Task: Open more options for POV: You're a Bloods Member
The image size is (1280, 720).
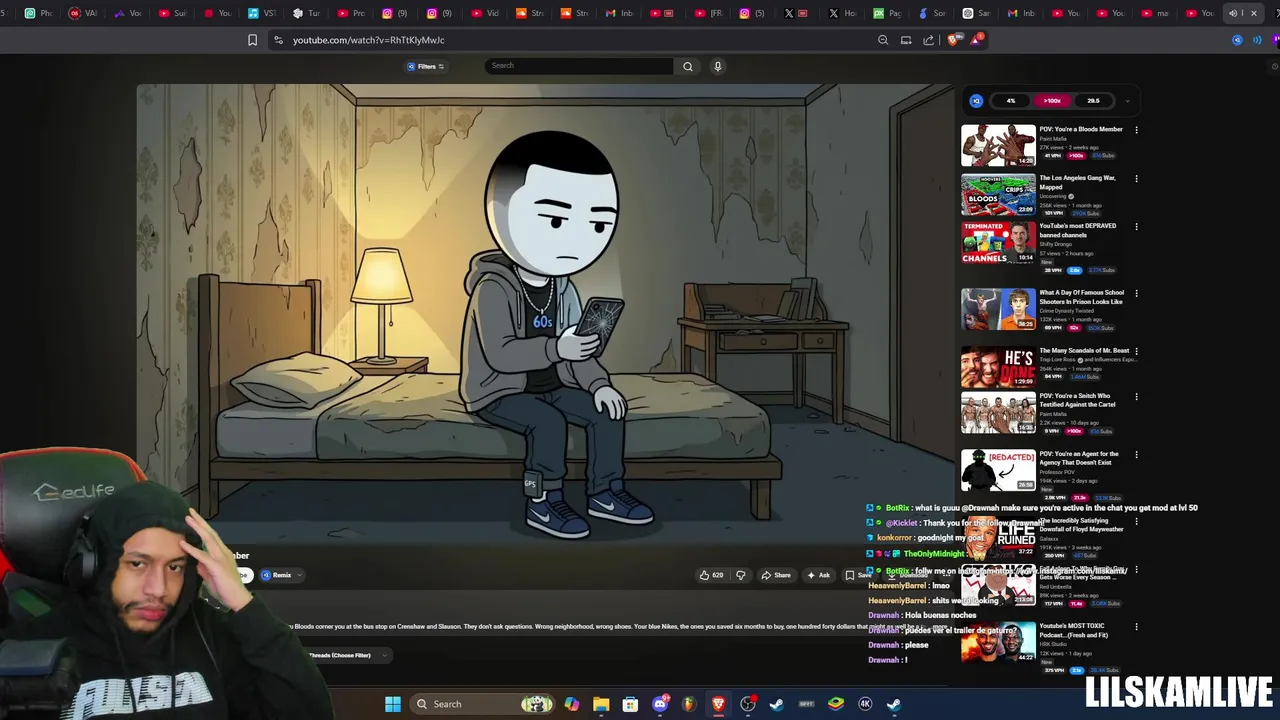Action: pyautogui.click(x=1136, y=130)
